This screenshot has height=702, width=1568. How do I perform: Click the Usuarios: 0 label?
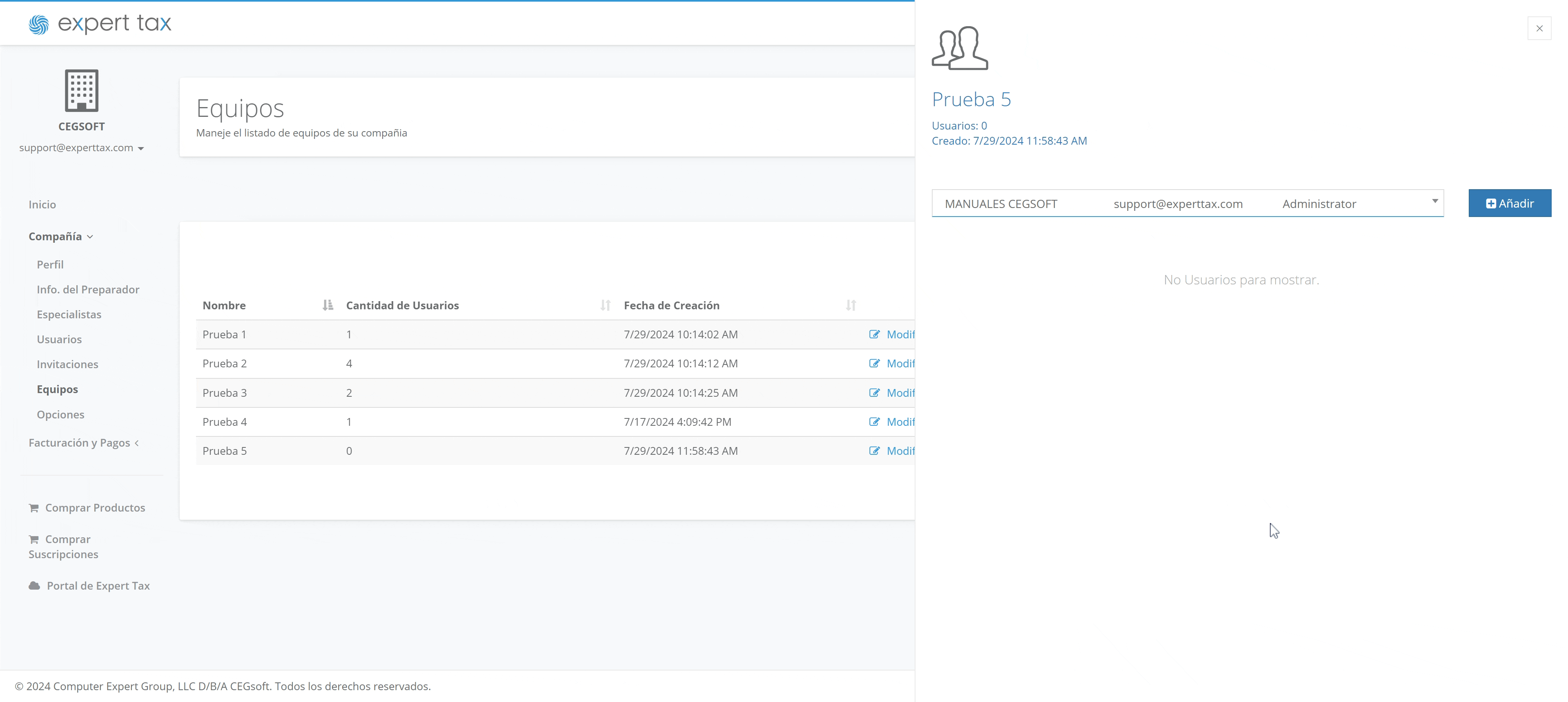[959, 125]
